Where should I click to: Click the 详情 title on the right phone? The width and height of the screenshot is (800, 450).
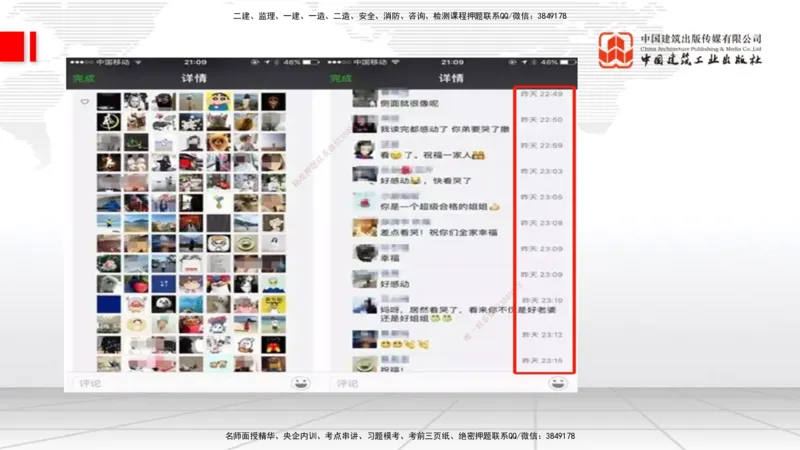coord(451,78)
